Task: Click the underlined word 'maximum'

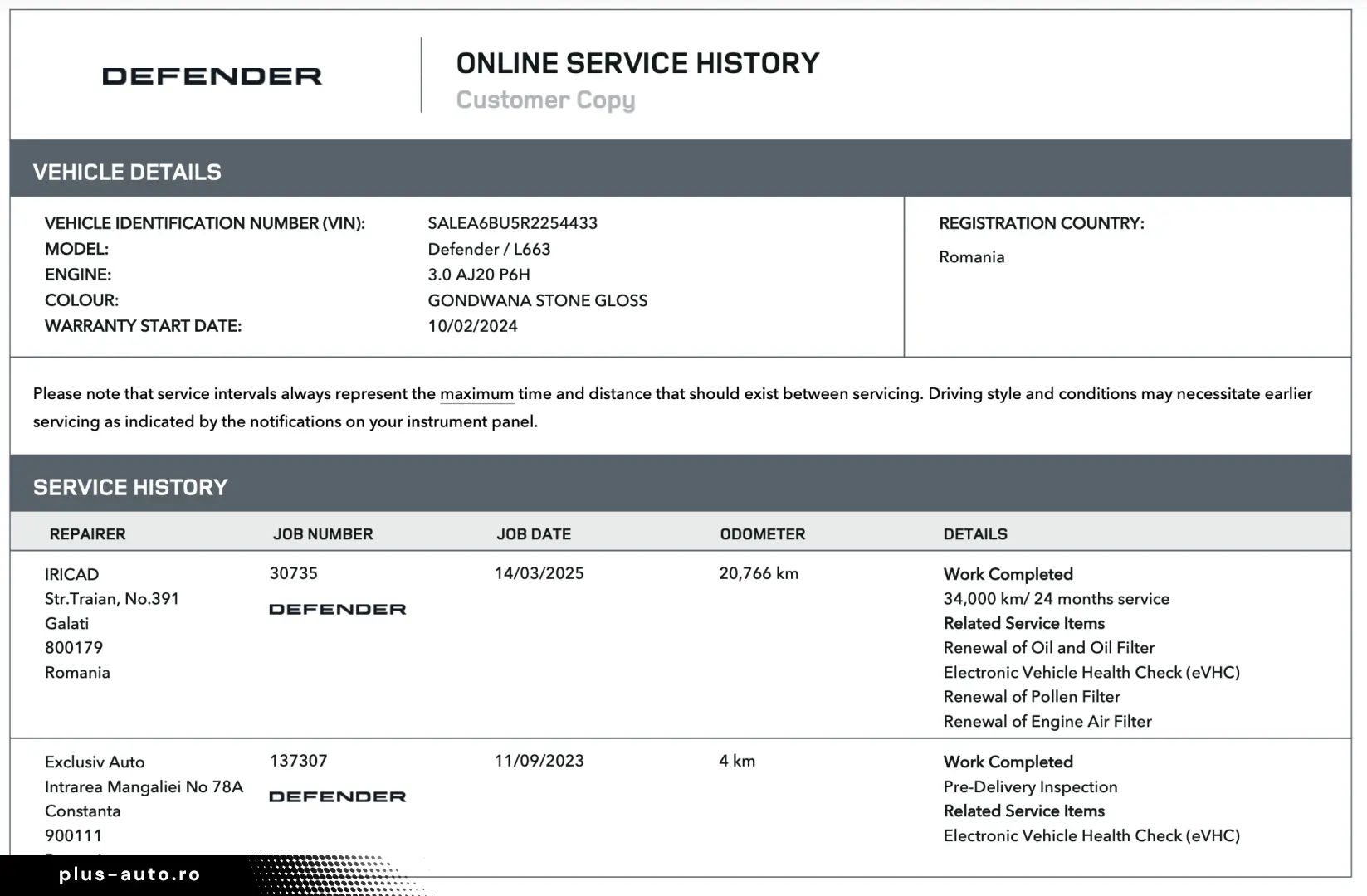Action: 476,394
